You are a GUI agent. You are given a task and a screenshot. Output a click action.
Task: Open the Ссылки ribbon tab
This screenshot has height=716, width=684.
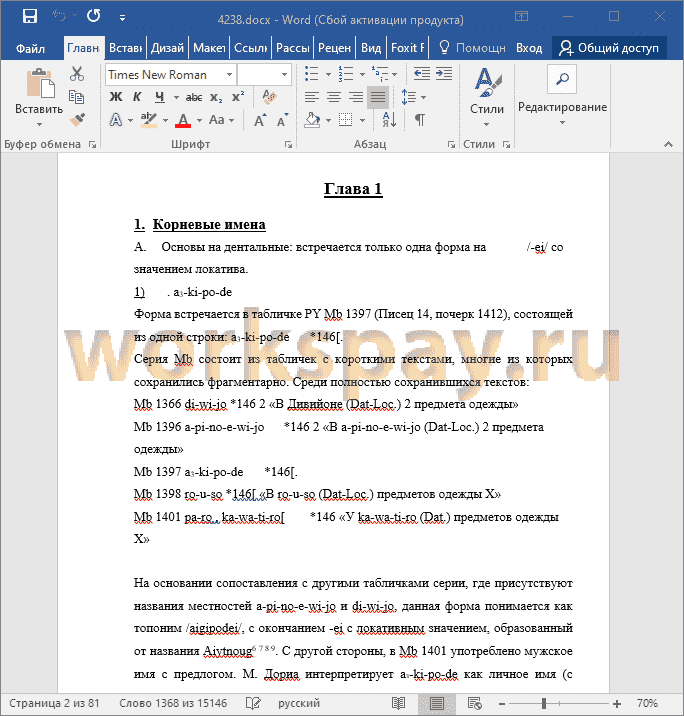coord(250,48)
